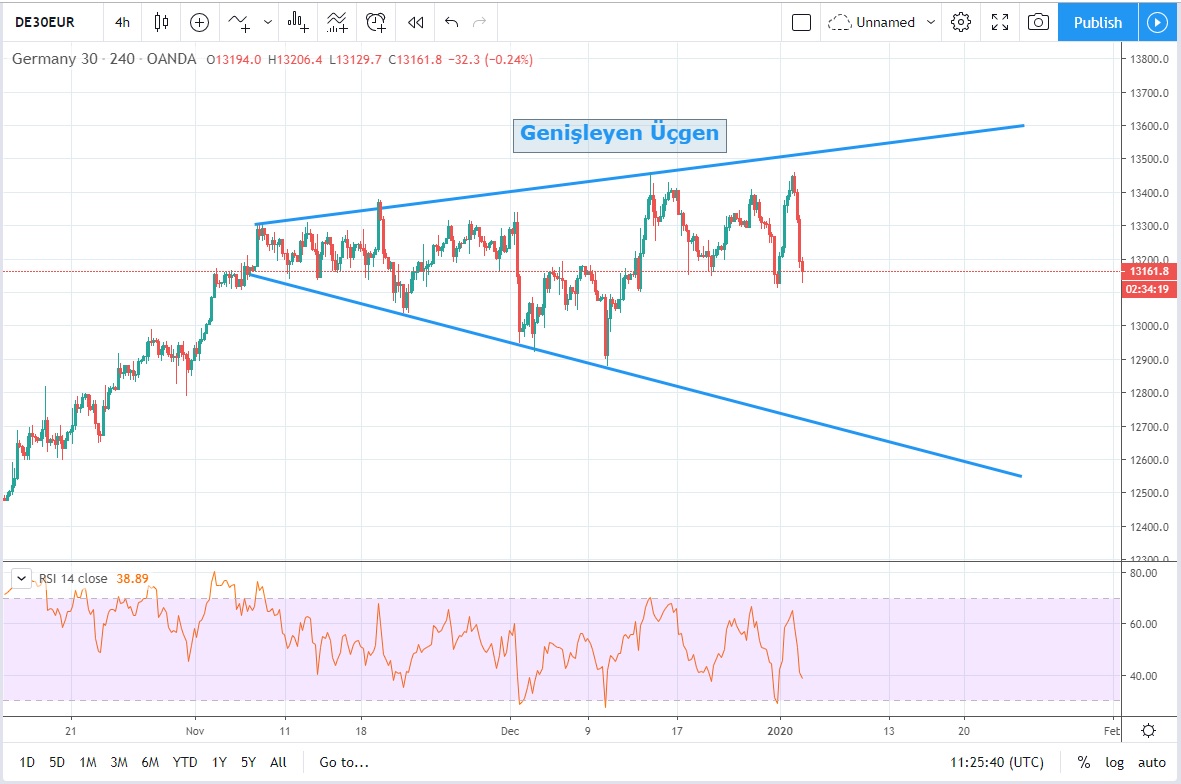This screenshot has height=784, width=1181.
Task: Click the Dec date label on time axis
Action: point(510,731)
